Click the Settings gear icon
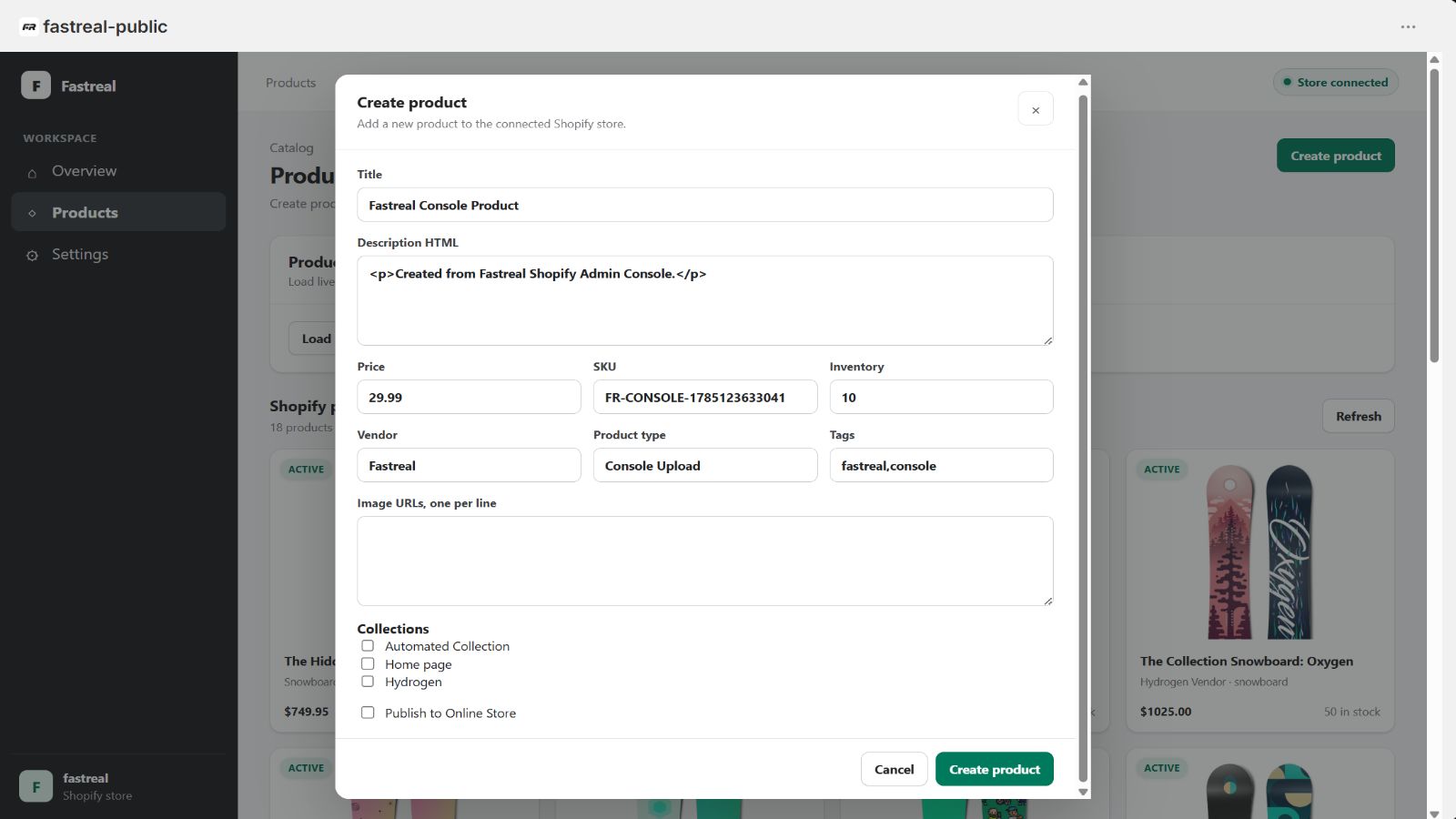 click(33, 256)
